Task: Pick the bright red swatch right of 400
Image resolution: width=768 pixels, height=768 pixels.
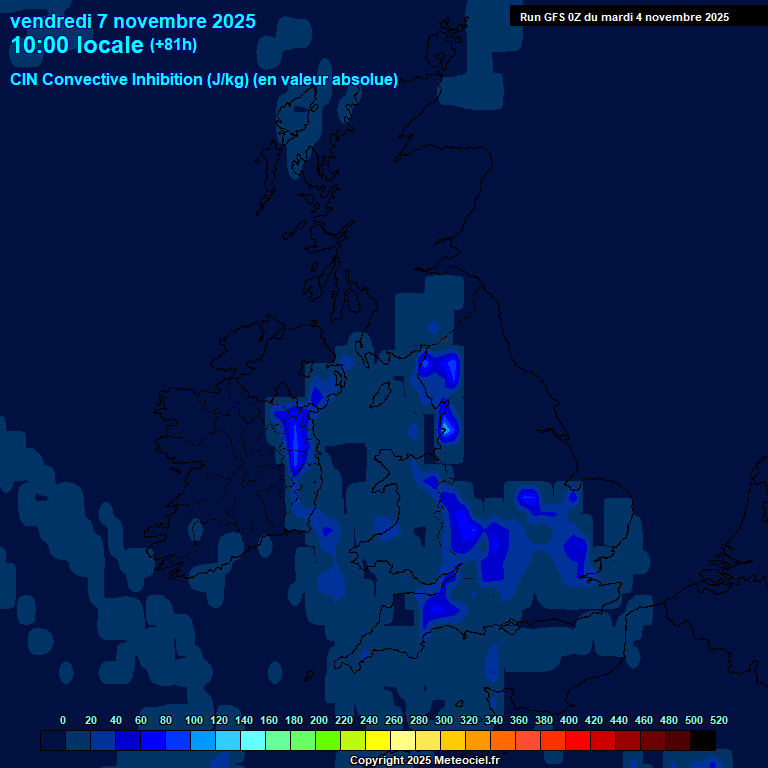Action: tap(578, 741)
